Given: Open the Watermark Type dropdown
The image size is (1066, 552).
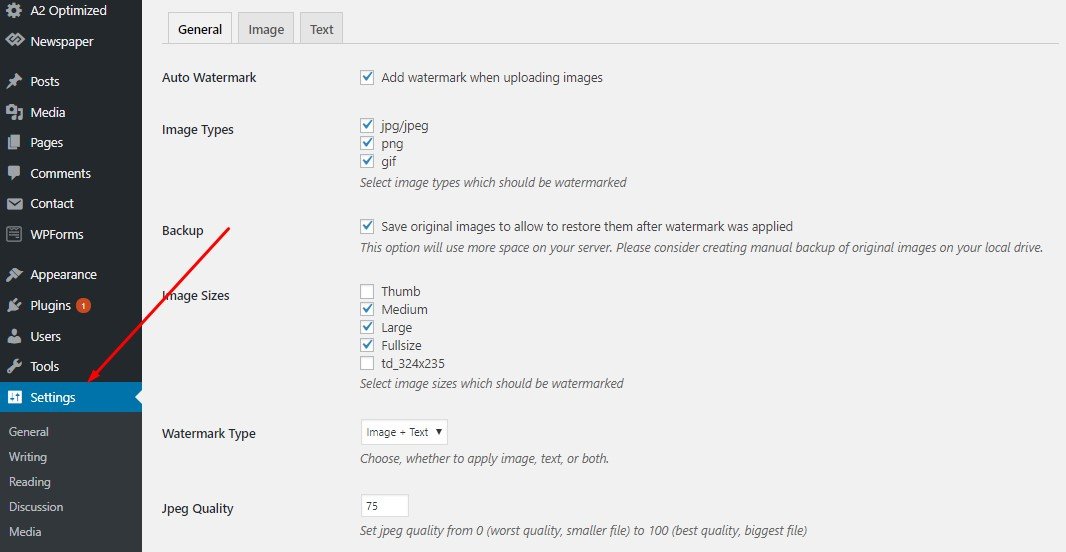Looking at the screenshot, I should click(x=404, y=432).
